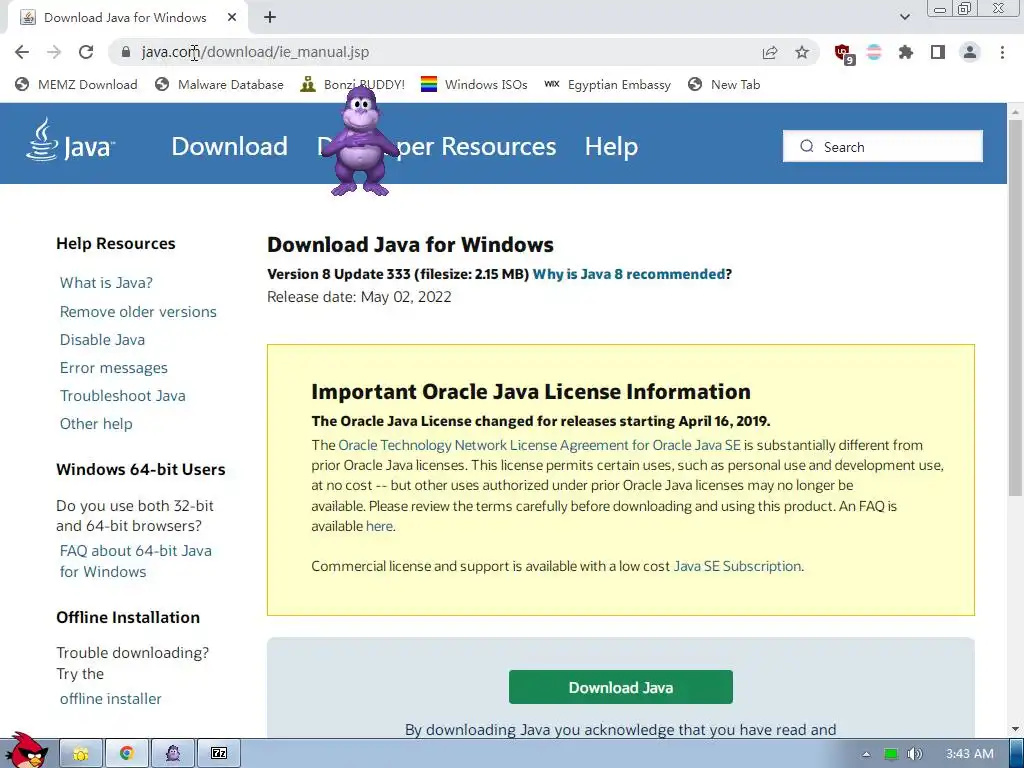Screen dimensions: 1024x768
Task: Open the Windows ISOs bookmark
Action: (474, 85)
